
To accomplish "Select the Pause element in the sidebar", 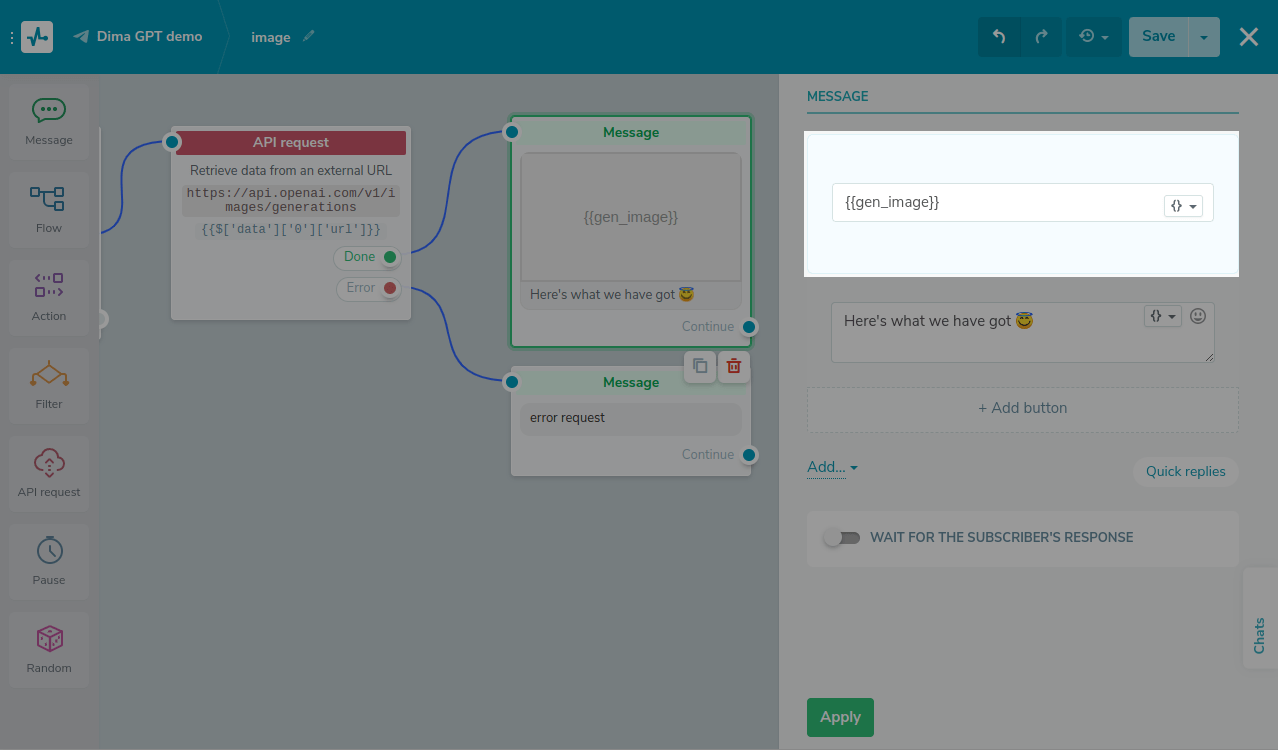I will 48,561.
